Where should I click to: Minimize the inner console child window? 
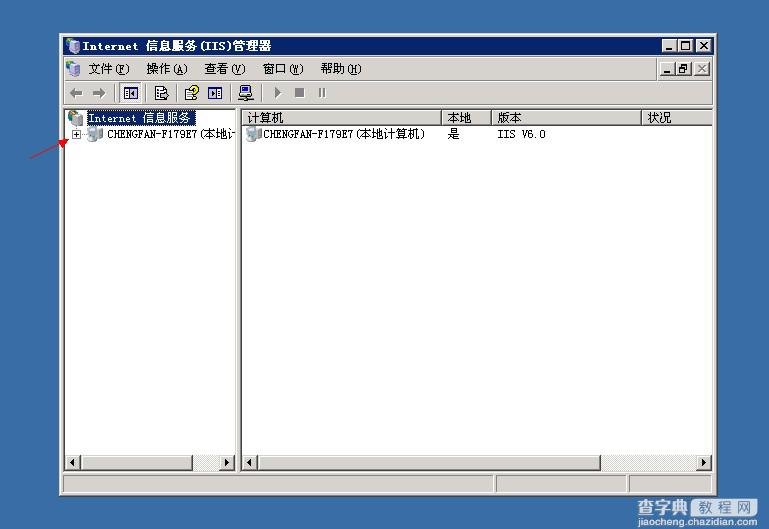[x=666, y=69]
